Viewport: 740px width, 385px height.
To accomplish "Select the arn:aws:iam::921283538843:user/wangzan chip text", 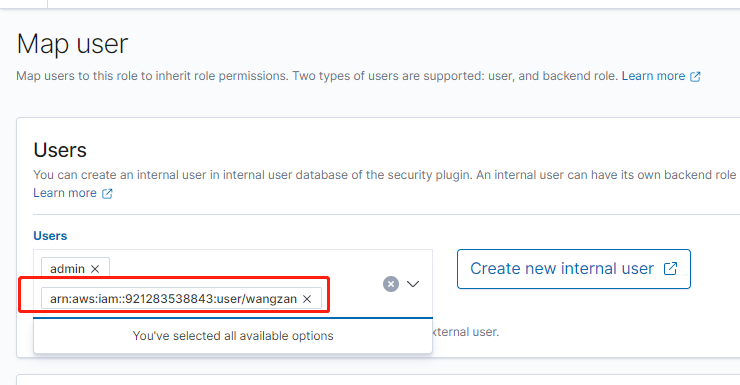I will coord(173,299).
